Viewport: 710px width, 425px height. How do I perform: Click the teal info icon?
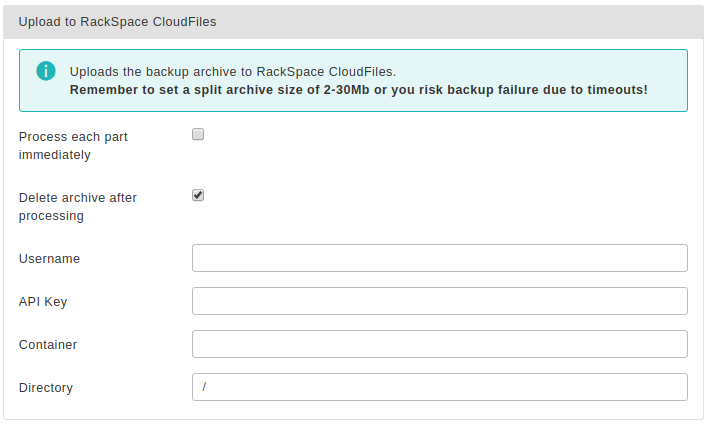click(x=46, y=71)
